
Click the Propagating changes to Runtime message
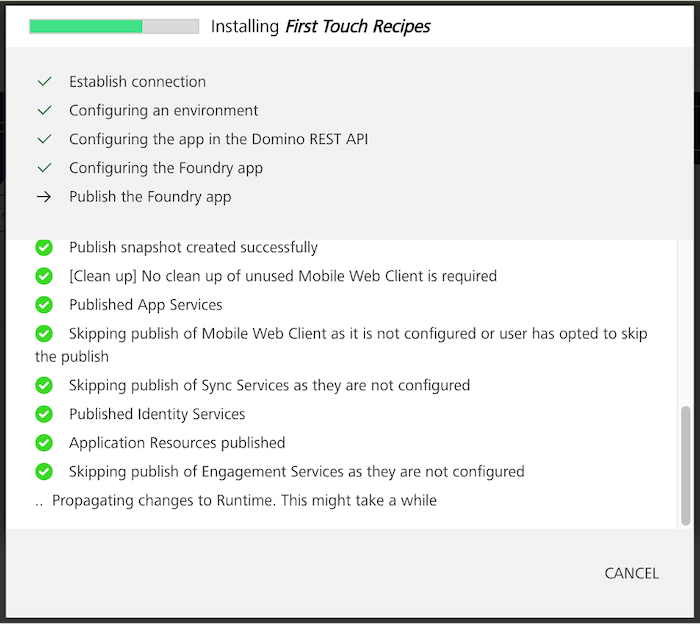(244, 500)
